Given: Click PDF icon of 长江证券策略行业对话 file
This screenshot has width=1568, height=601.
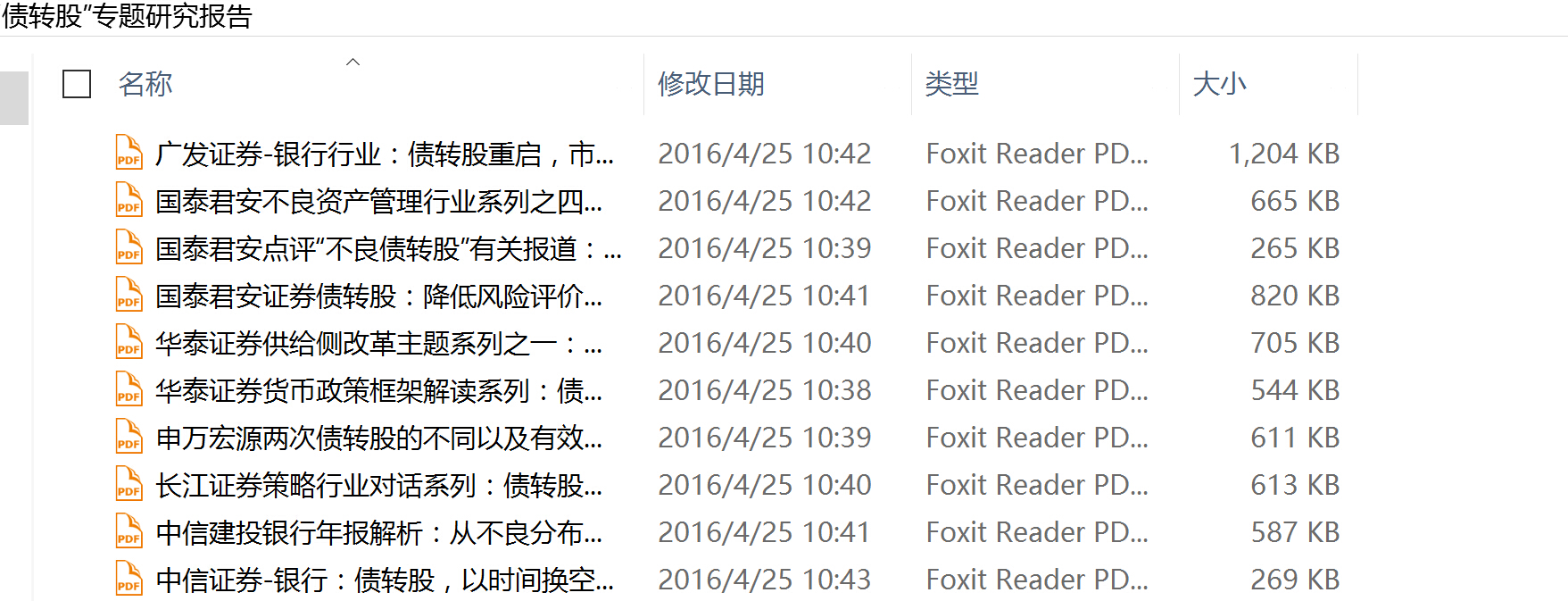Looking at the screenshot, I should [x=129, y=484].
